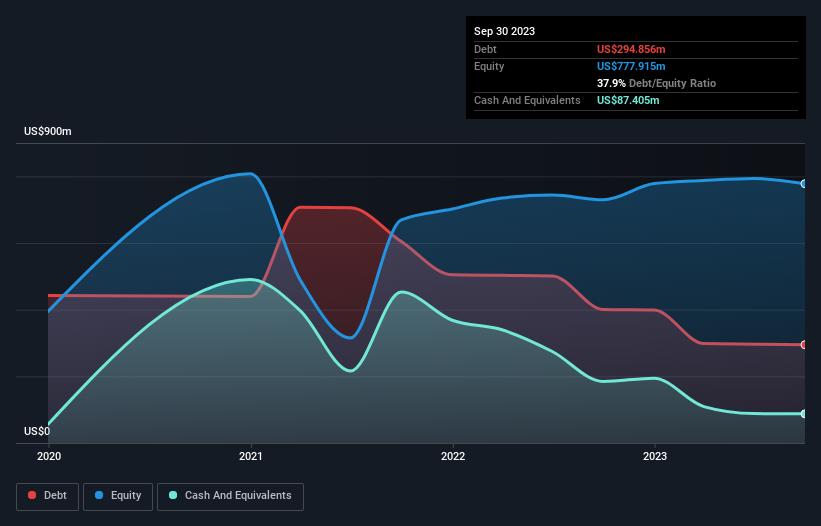The width and height of the screenshot is (821, 526).
Task: Click the 37.9% Debt/Equity Ratio text
Action: 656,83
